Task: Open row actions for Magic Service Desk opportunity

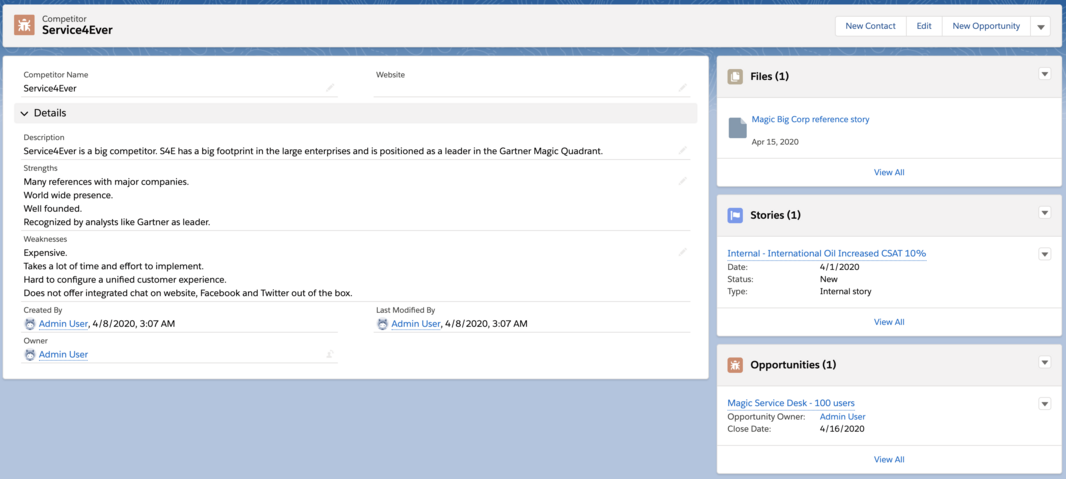Action: pos(1044,404)
